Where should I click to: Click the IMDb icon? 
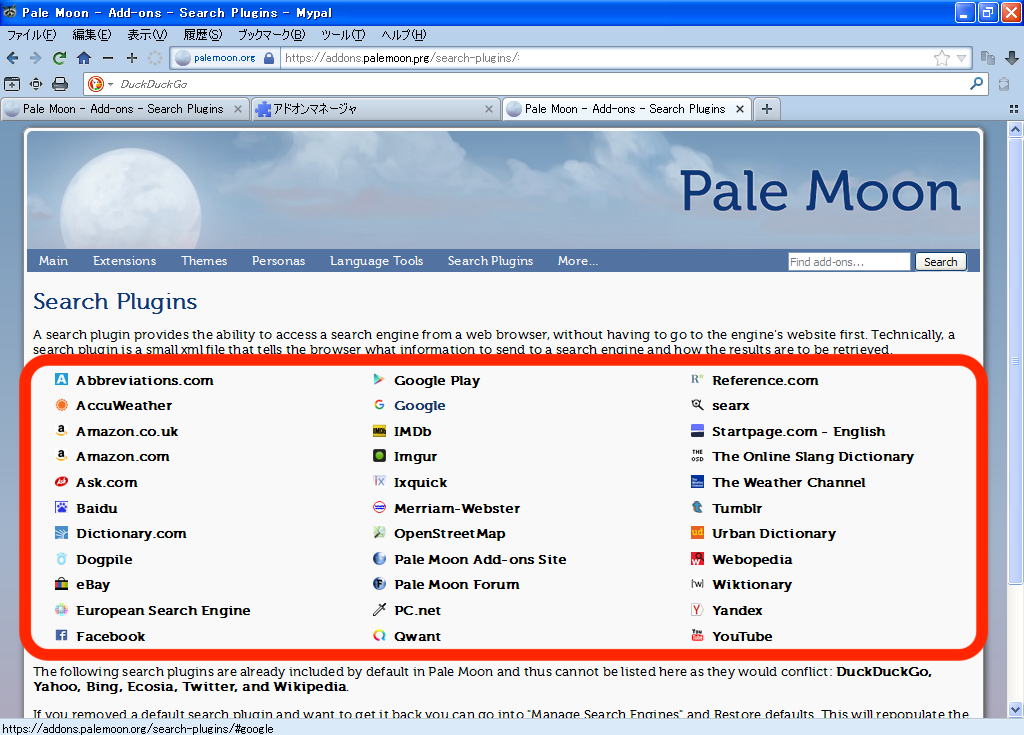[379, 431]
